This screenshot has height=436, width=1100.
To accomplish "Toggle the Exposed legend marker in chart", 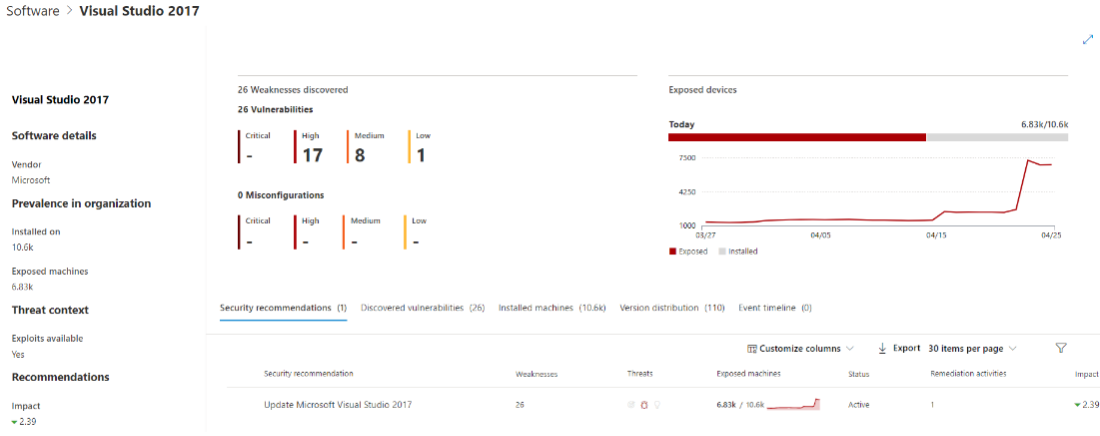I will pyautogui.click(x=672, y=251).
